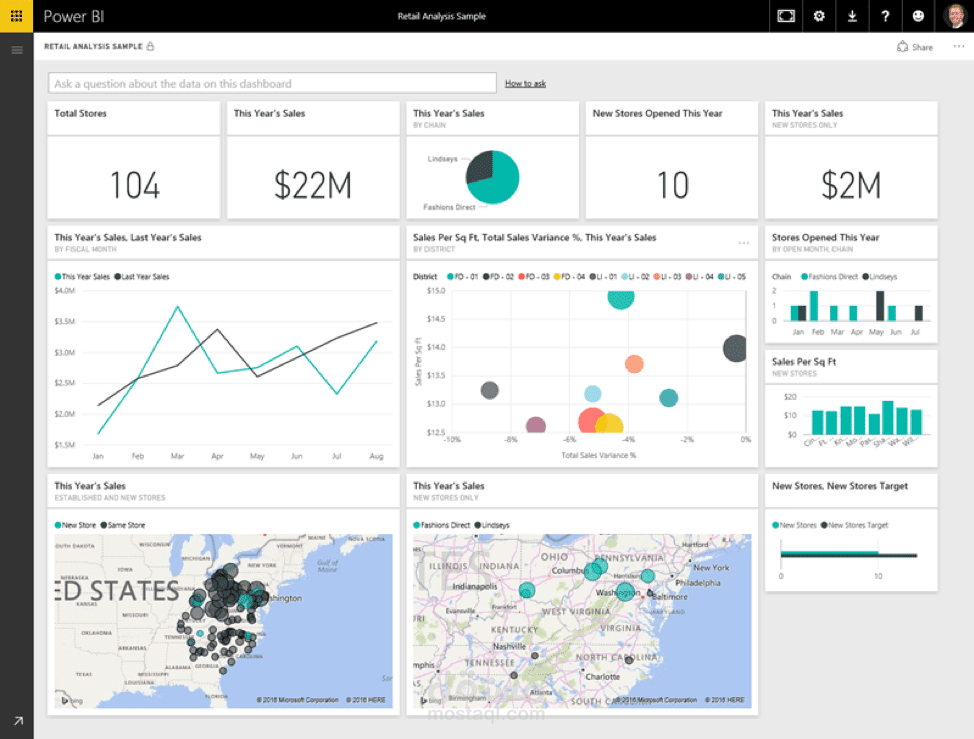Expand the left navigation hamburger menu

pos(16,49)
